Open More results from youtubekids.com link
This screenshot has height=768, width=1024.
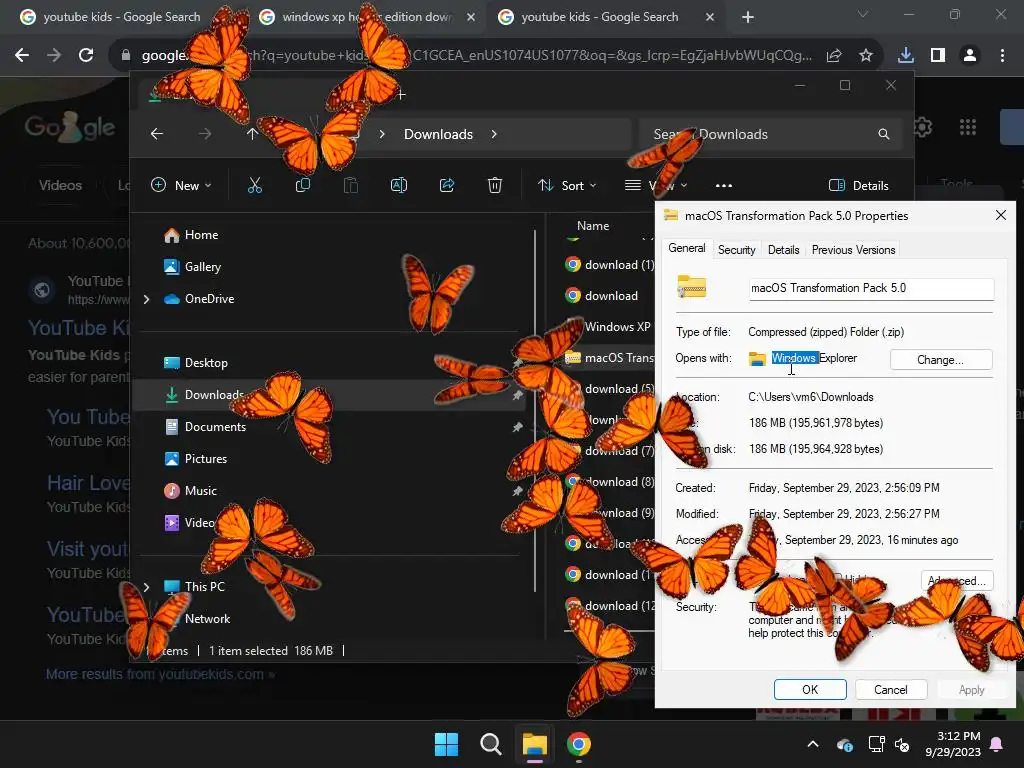click(x=160, y=674)
